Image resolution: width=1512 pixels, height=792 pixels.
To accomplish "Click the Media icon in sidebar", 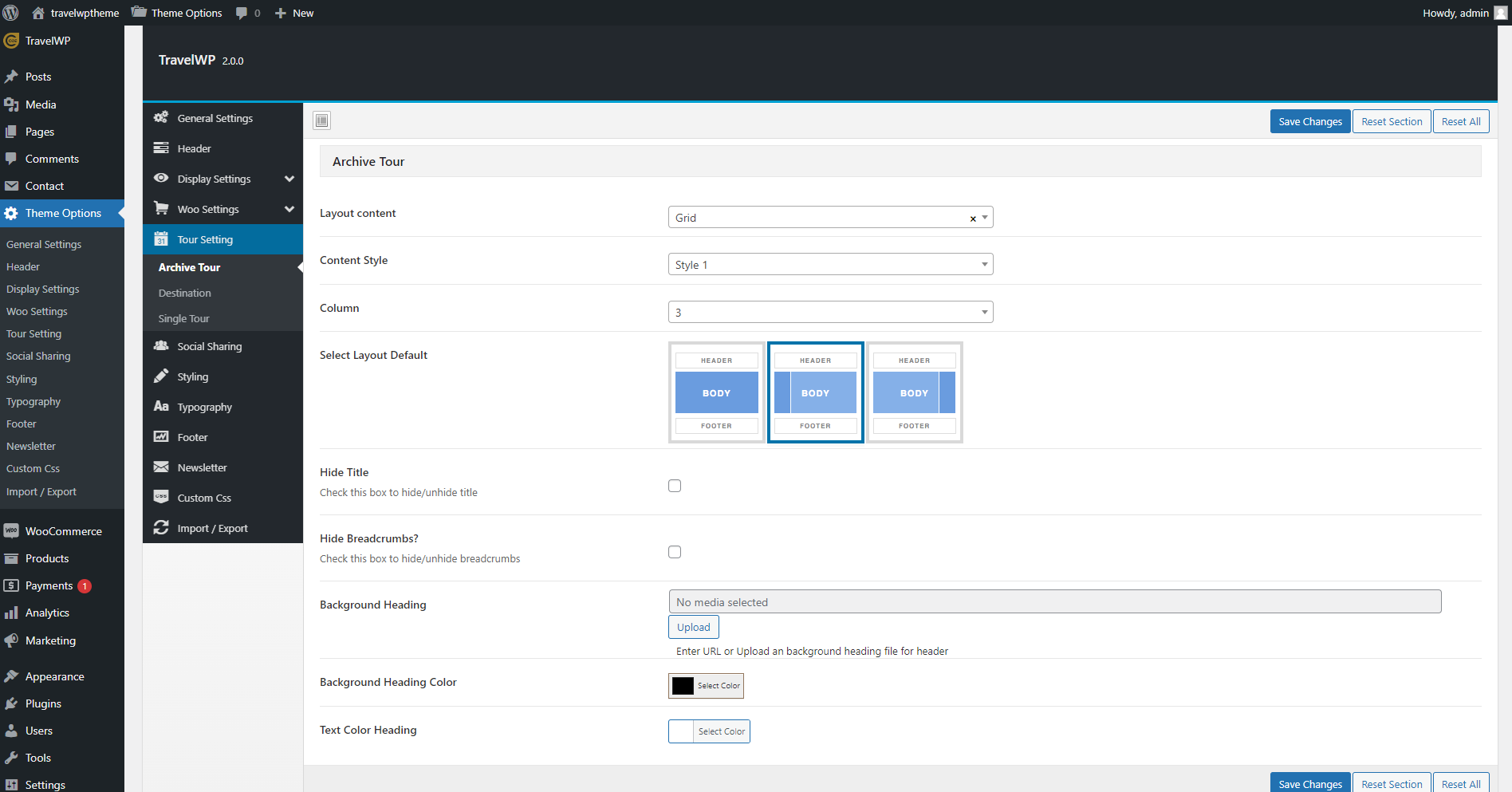I will coord(11,104).
